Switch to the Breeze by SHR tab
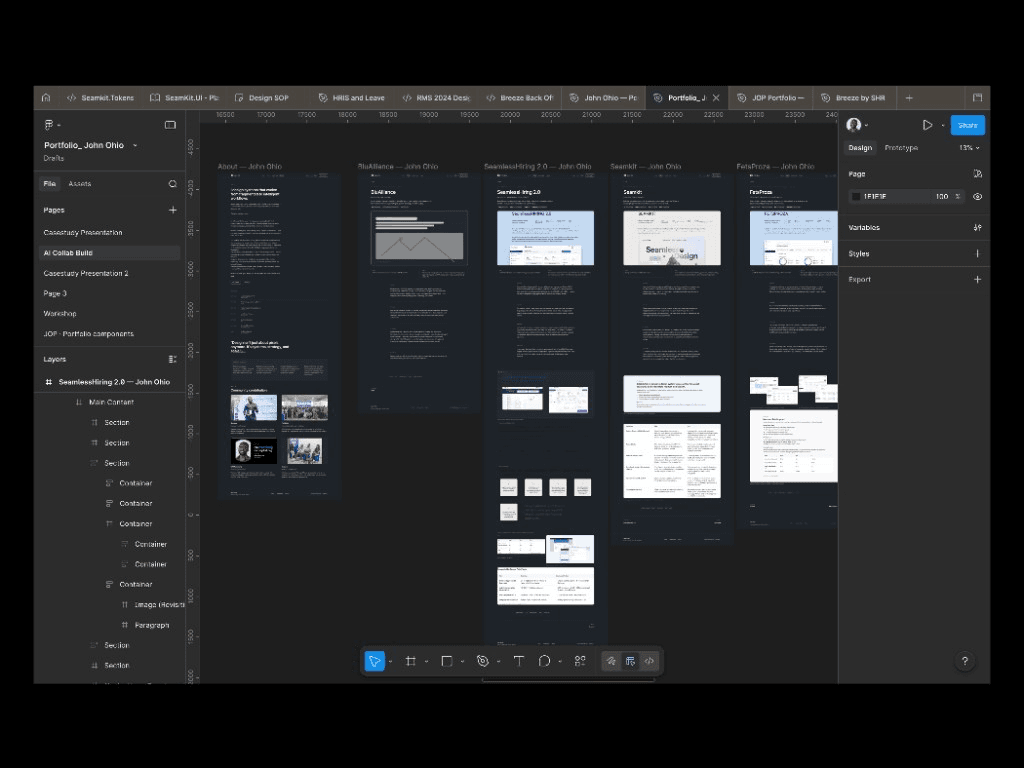 point(854,98)
